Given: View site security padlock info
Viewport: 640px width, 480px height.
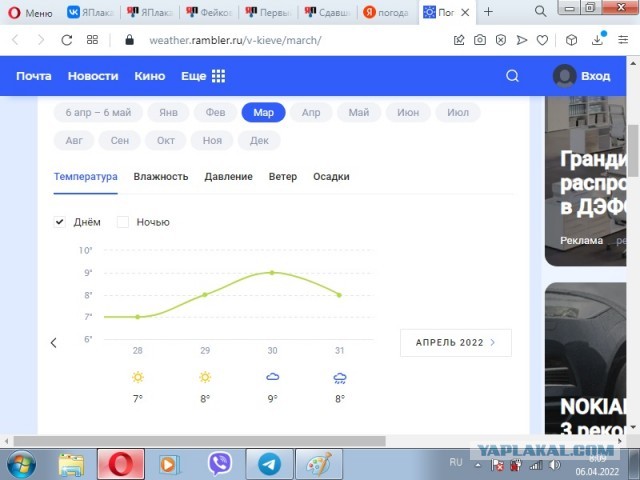Looking at the screenshot, I should pos(129,40).
